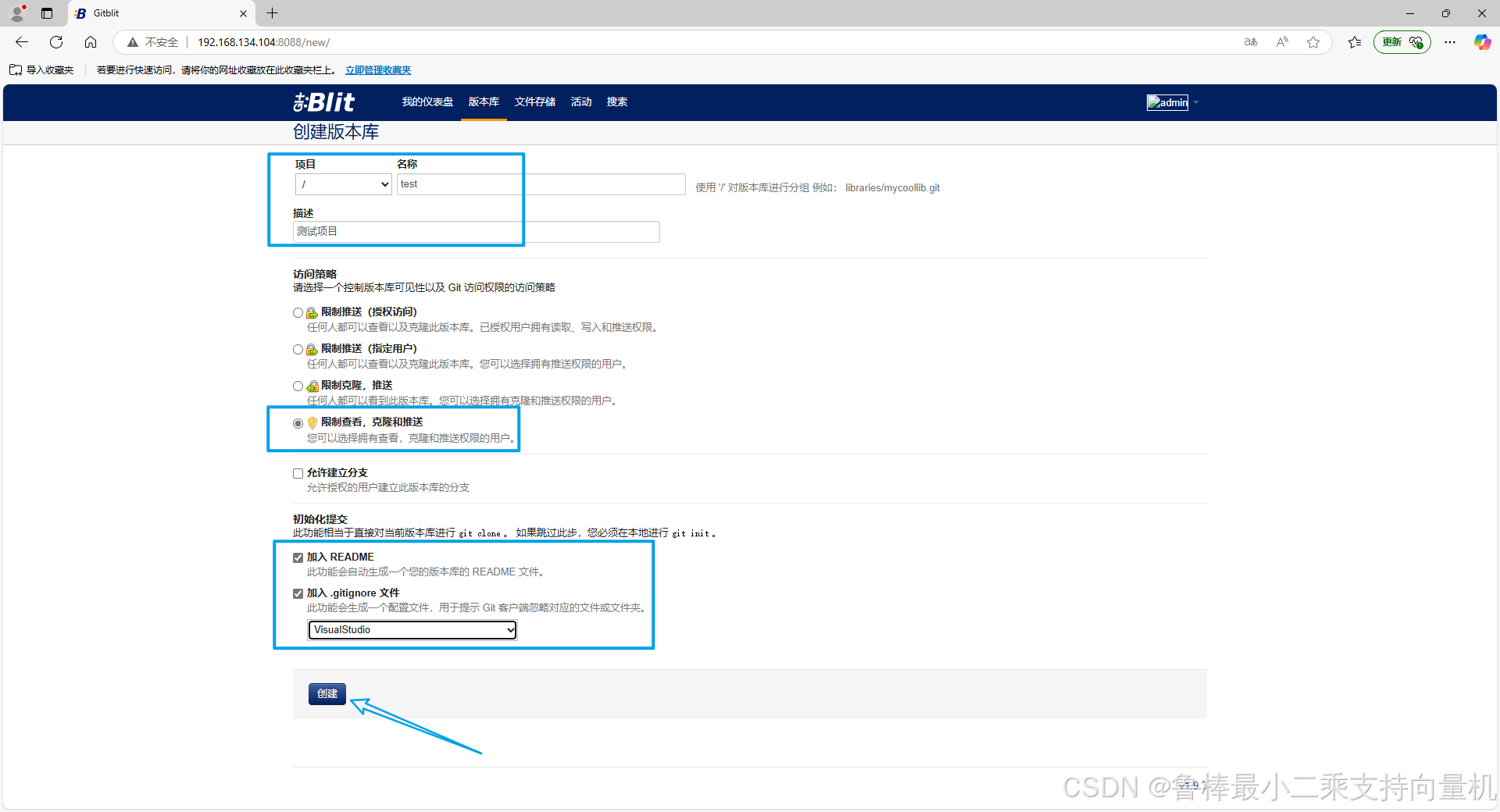Open the 立即管理收藏夹 link
The height and width of the screenshot is (812, 1500).
click(378, 69)
